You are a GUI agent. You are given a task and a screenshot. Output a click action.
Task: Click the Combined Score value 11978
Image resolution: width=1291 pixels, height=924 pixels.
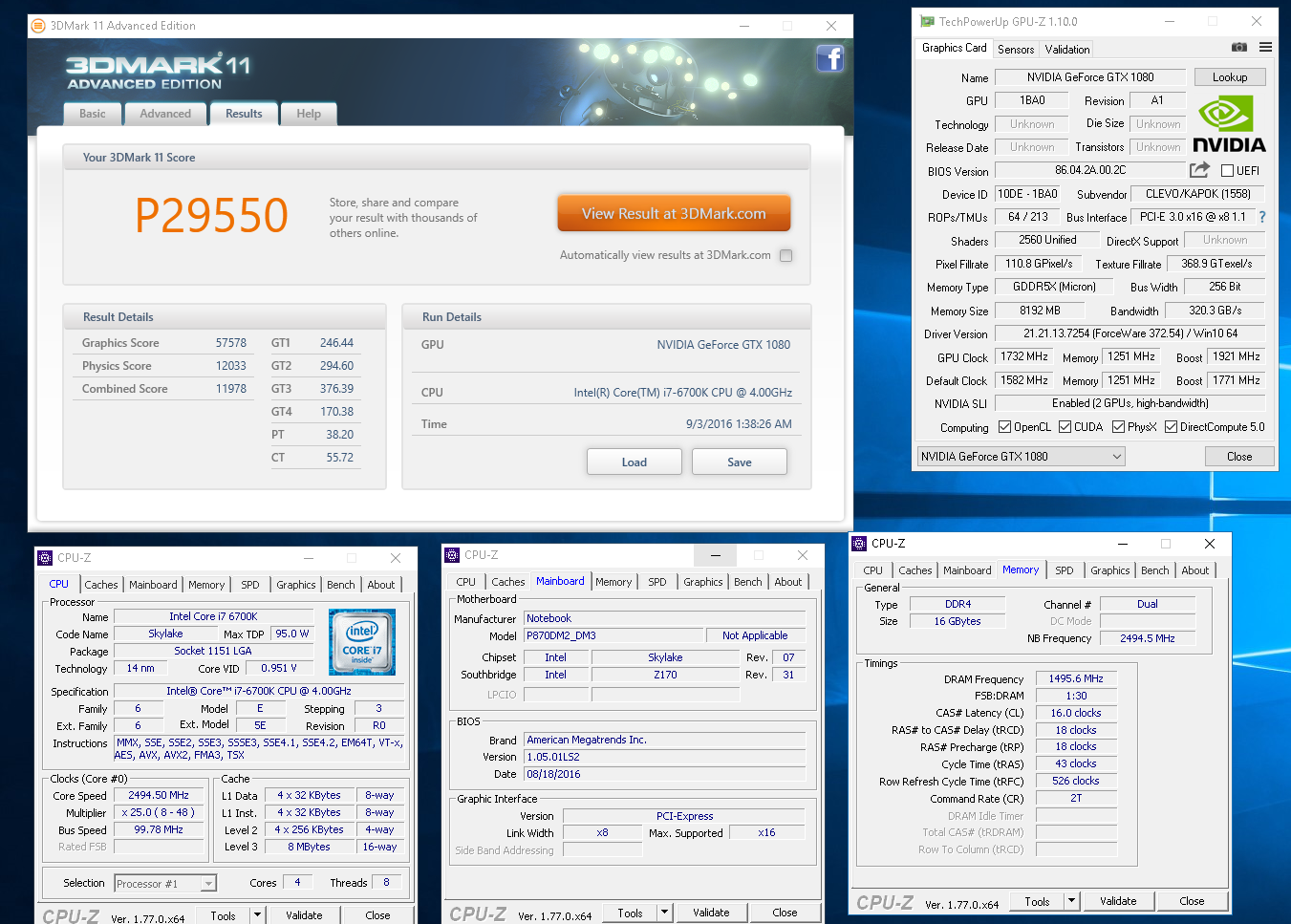230,389
